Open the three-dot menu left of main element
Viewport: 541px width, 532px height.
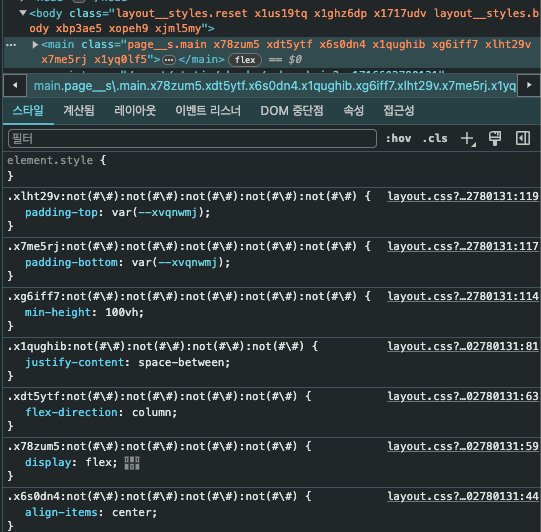11,45
